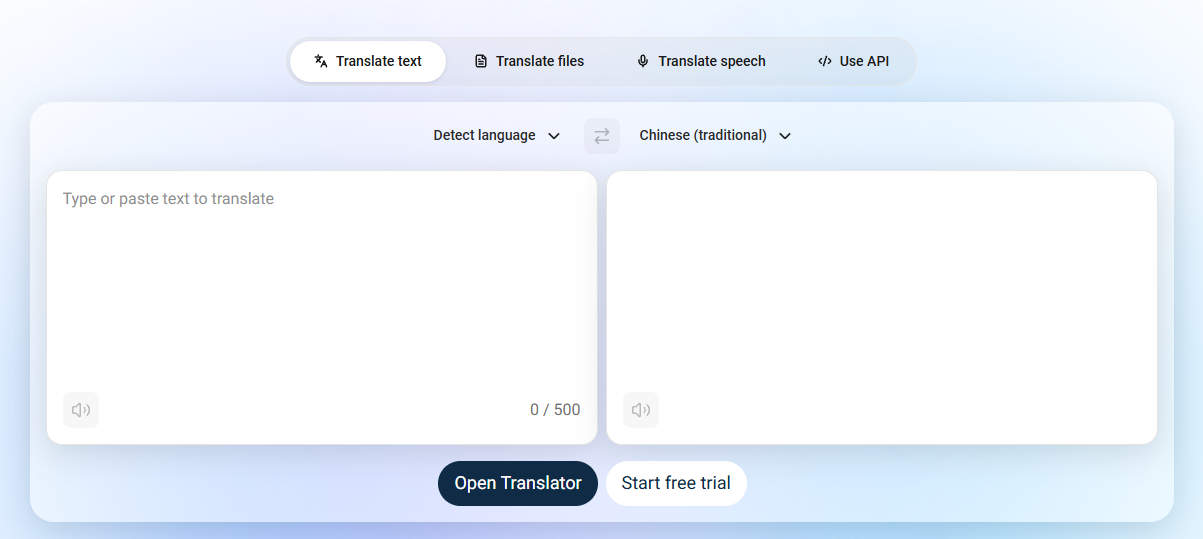Open the Detect language source selector
The width and height of the screenshot is (1203, 539).
[497, 136]
